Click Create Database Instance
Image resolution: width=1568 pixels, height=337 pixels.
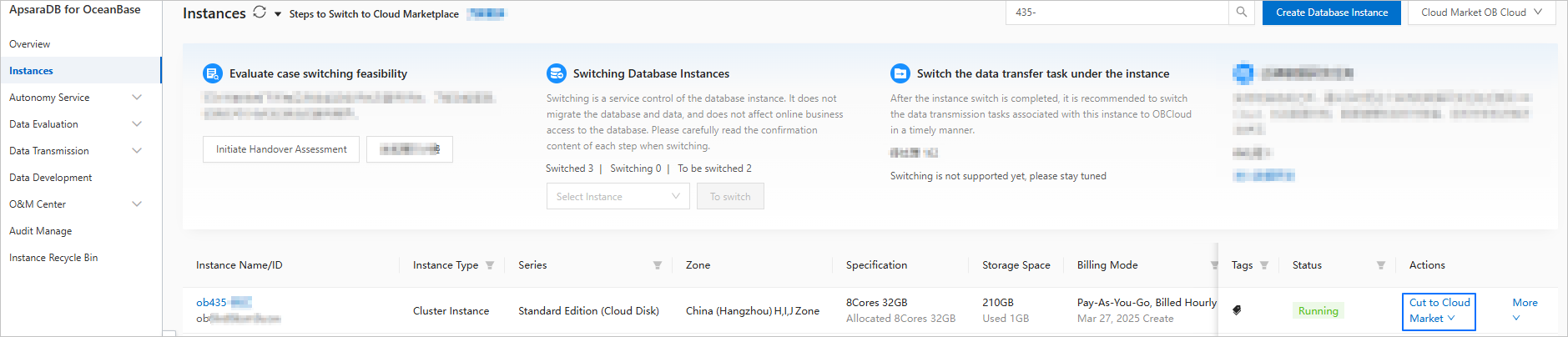coord(1331,13)
